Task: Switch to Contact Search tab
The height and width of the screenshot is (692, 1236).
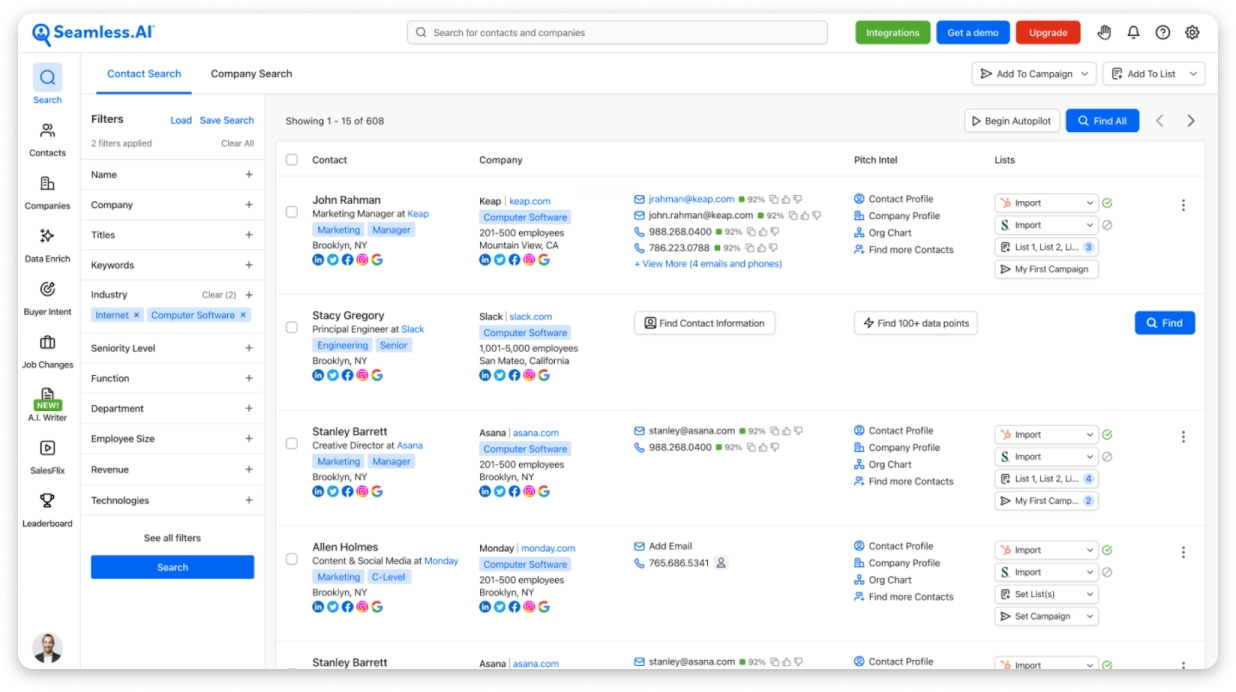Action: [x=144, y=74]
